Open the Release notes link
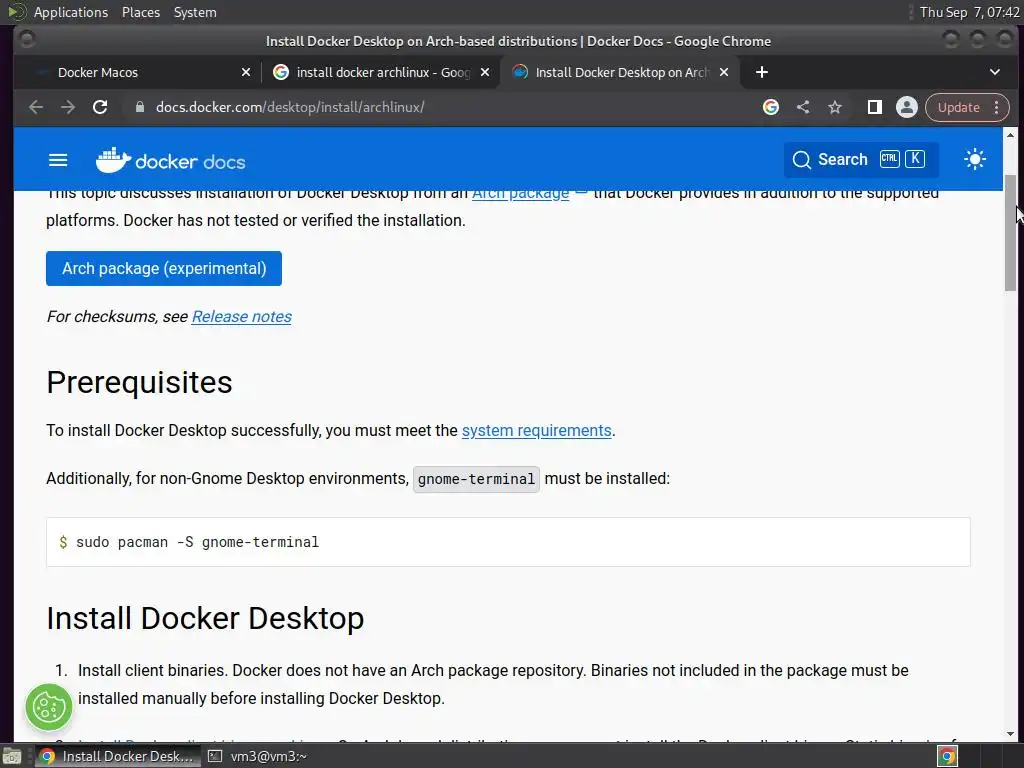1024x768 pixels. pyautogui.click(x=242, y=317)
